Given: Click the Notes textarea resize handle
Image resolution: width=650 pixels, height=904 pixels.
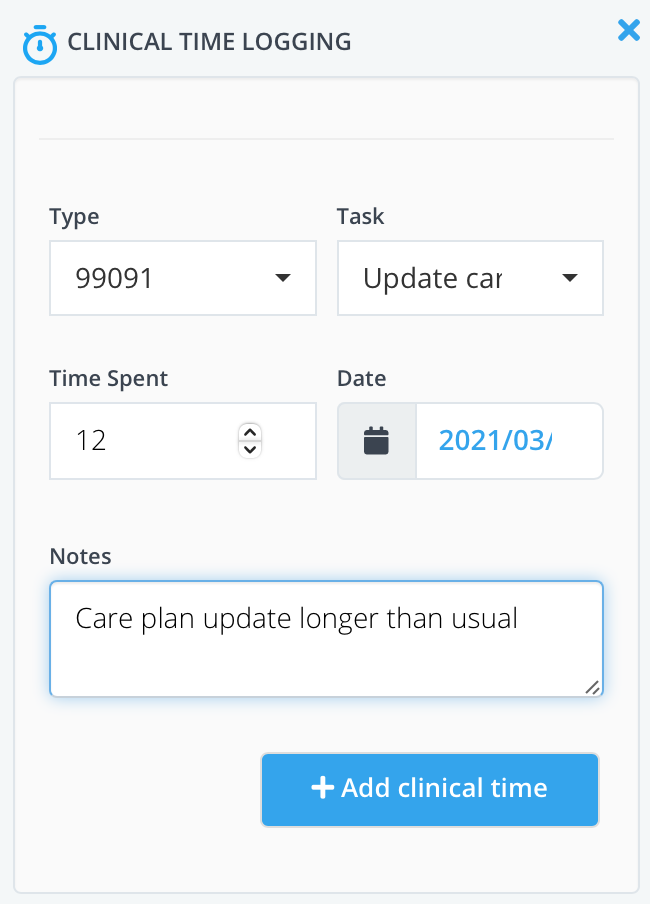Looking at the screenshot, I should pos(592,686).
